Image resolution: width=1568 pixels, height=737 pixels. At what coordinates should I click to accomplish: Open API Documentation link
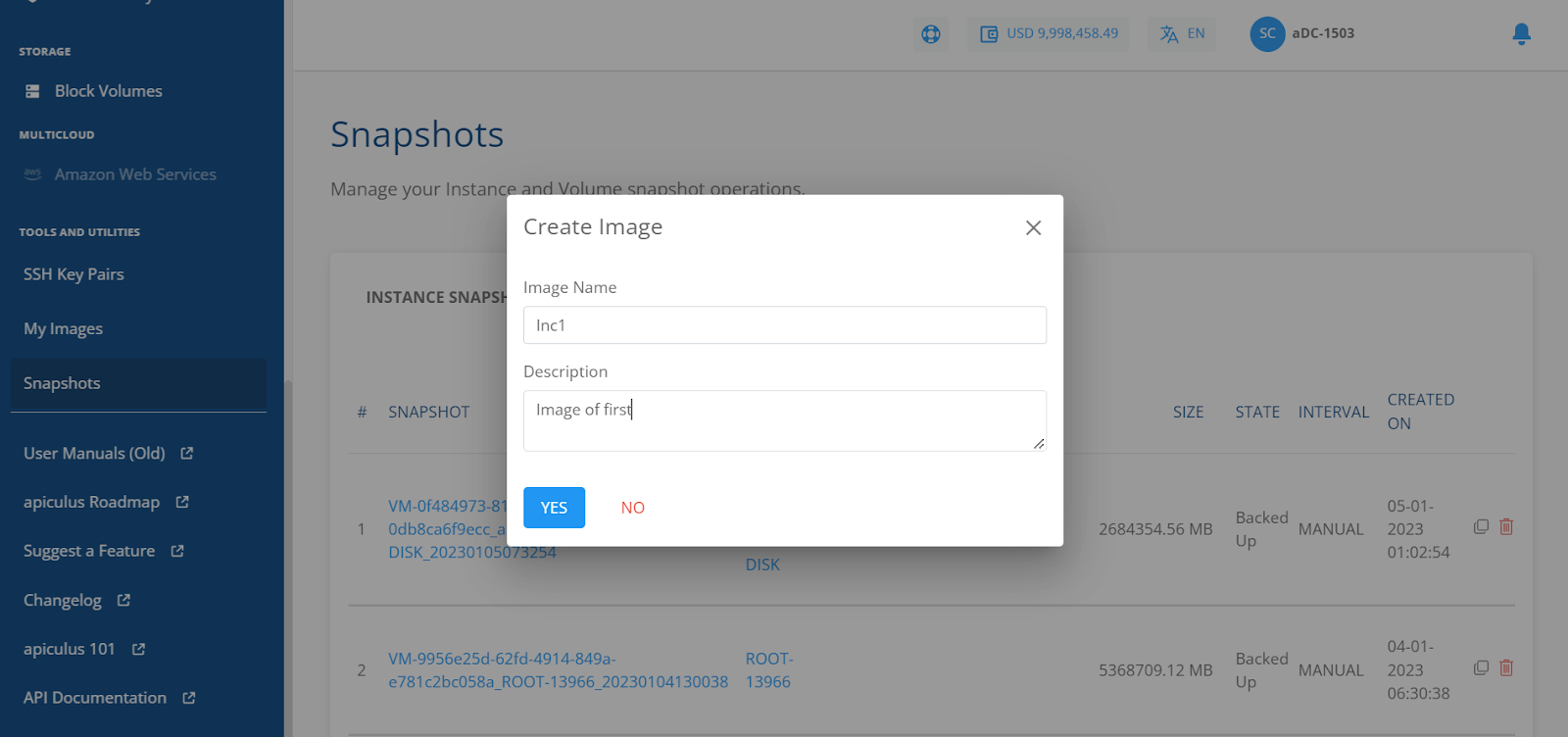point(95,698)
